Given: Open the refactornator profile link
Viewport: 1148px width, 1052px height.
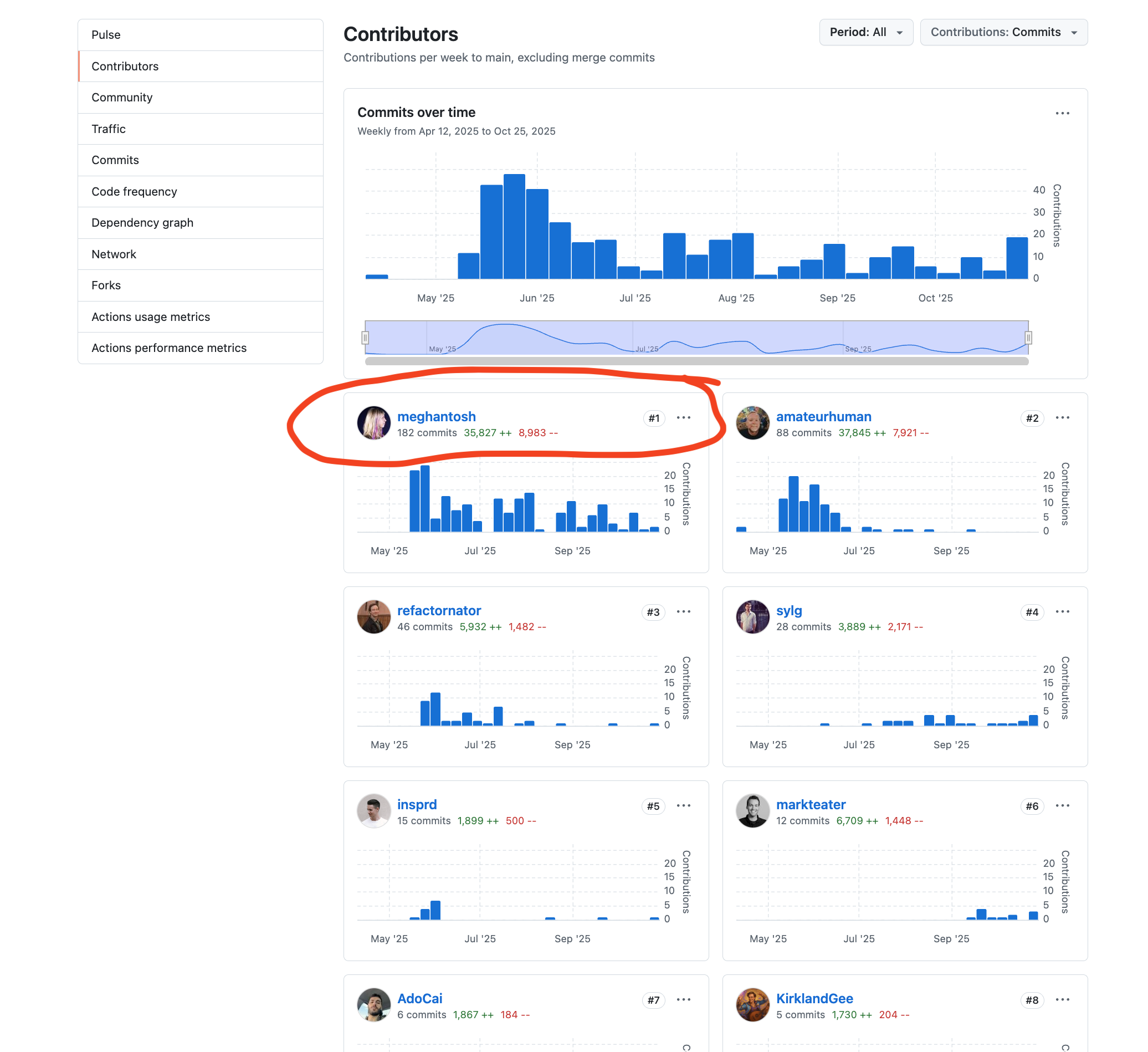Looking at the screenshot, I should [439, 611].
